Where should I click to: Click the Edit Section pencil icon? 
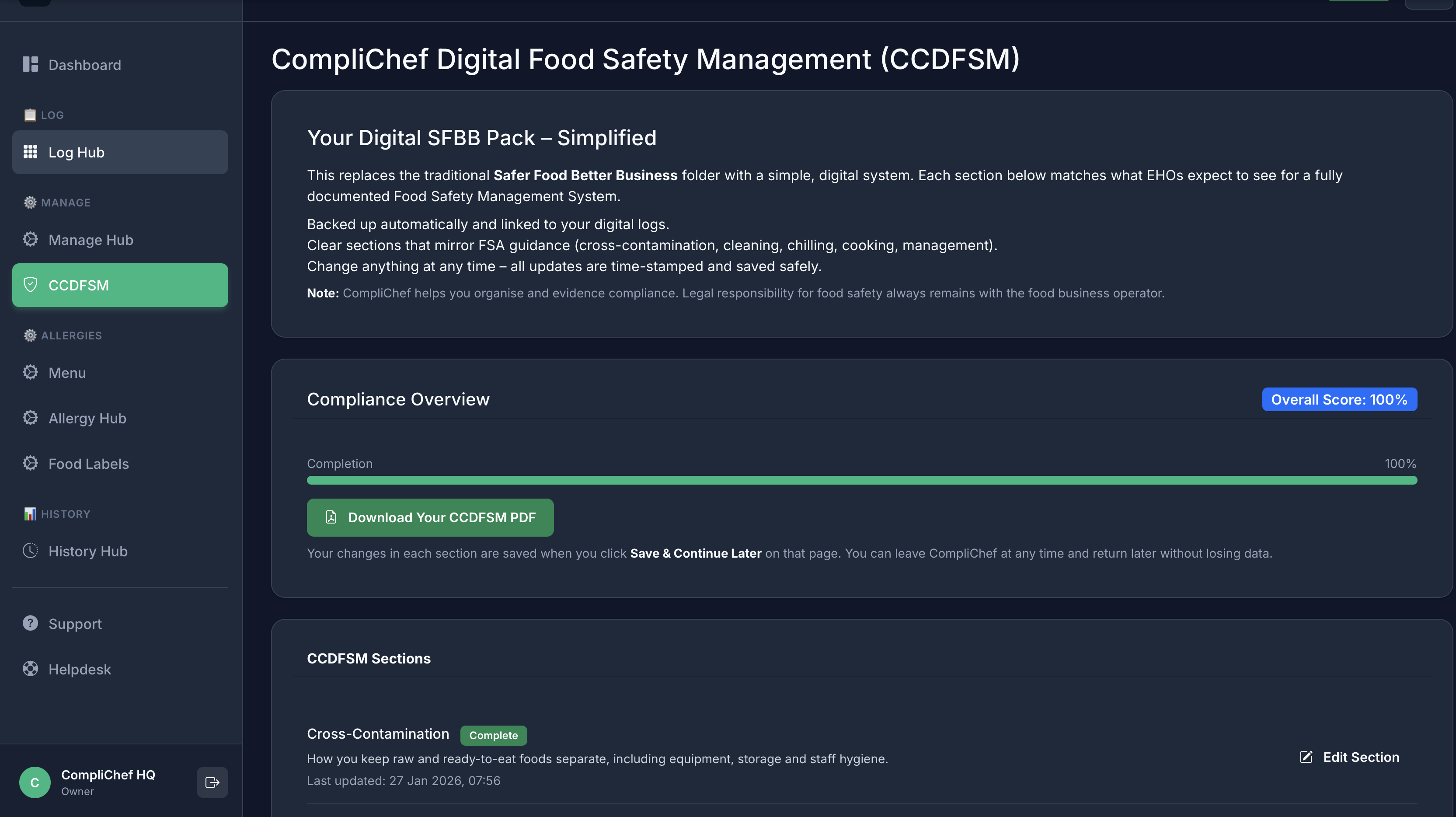(x=1306, y=757)
